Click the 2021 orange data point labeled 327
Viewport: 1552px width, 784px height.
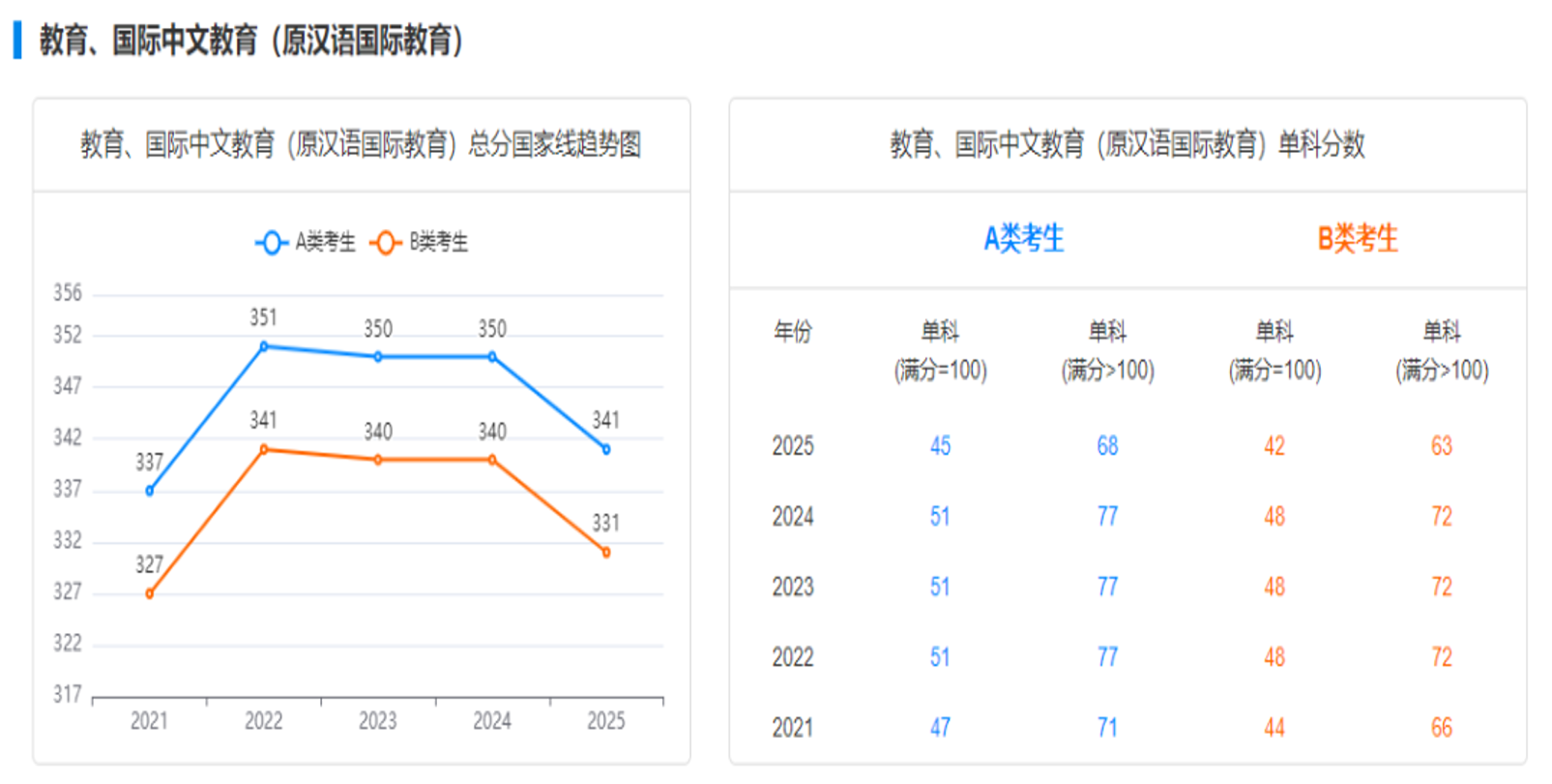(x=150, y=594)
